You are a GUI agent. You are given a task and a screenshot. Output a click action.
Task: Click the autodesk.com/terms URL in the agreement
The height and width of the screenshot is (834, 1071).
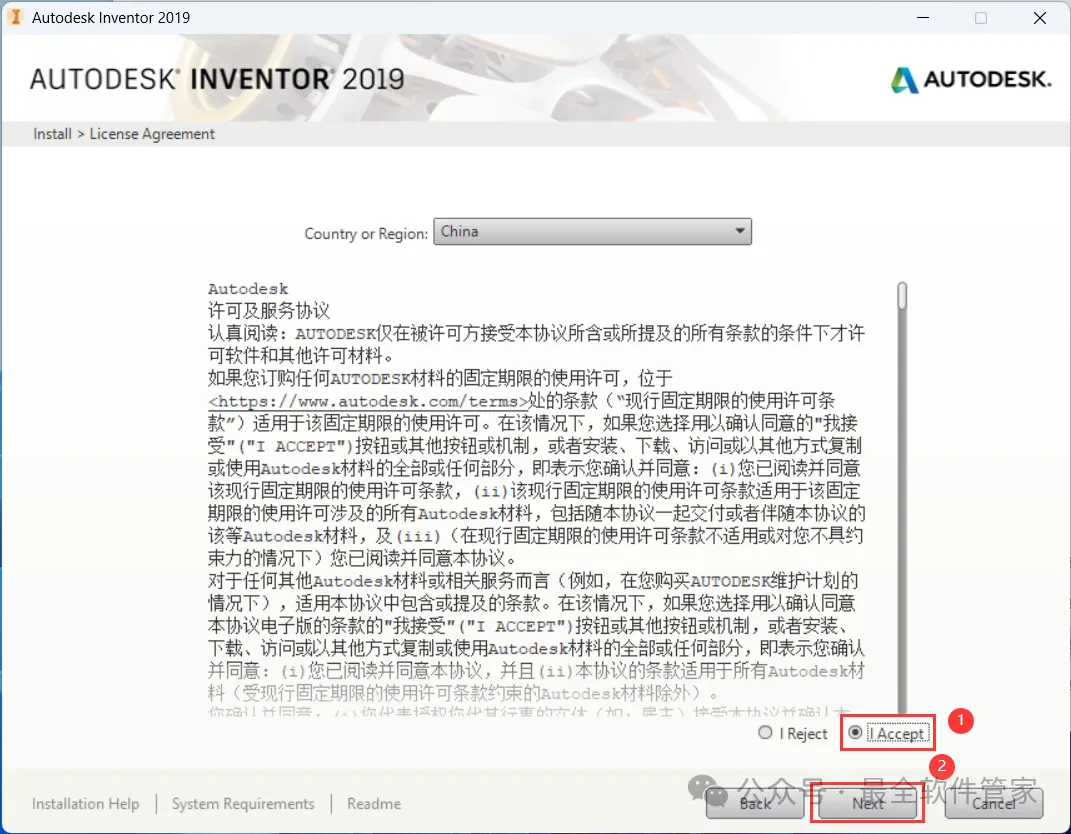pyautogui.click(x=368, y=401)
